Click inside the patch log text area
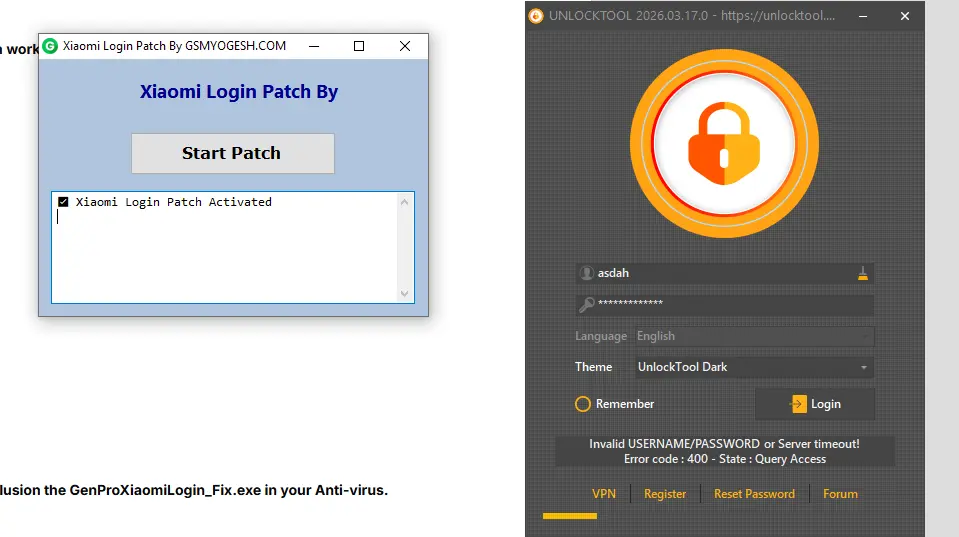 pos(232,247)
